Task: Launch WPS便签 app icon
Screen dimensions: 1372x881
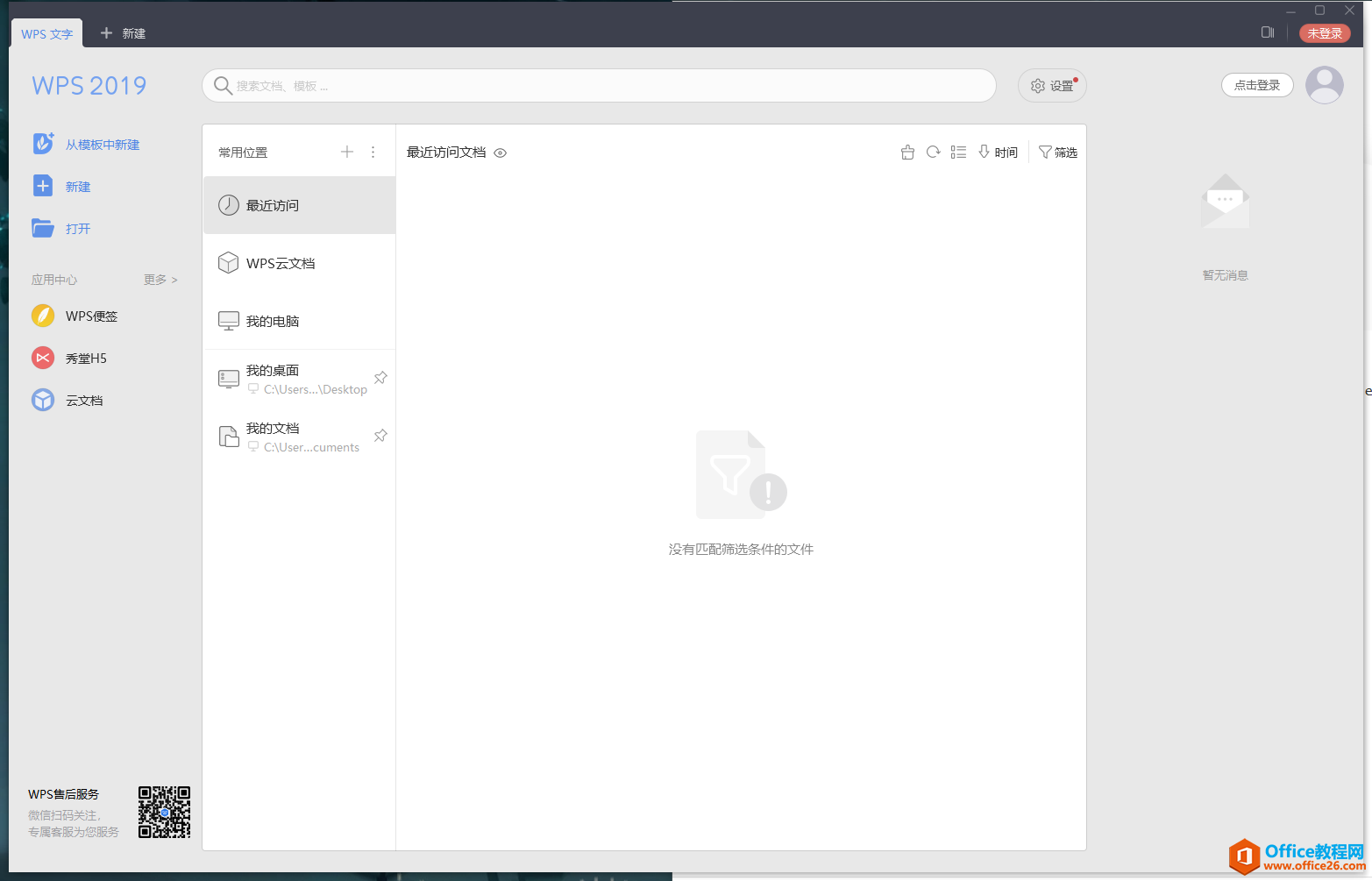Action: 43,316
